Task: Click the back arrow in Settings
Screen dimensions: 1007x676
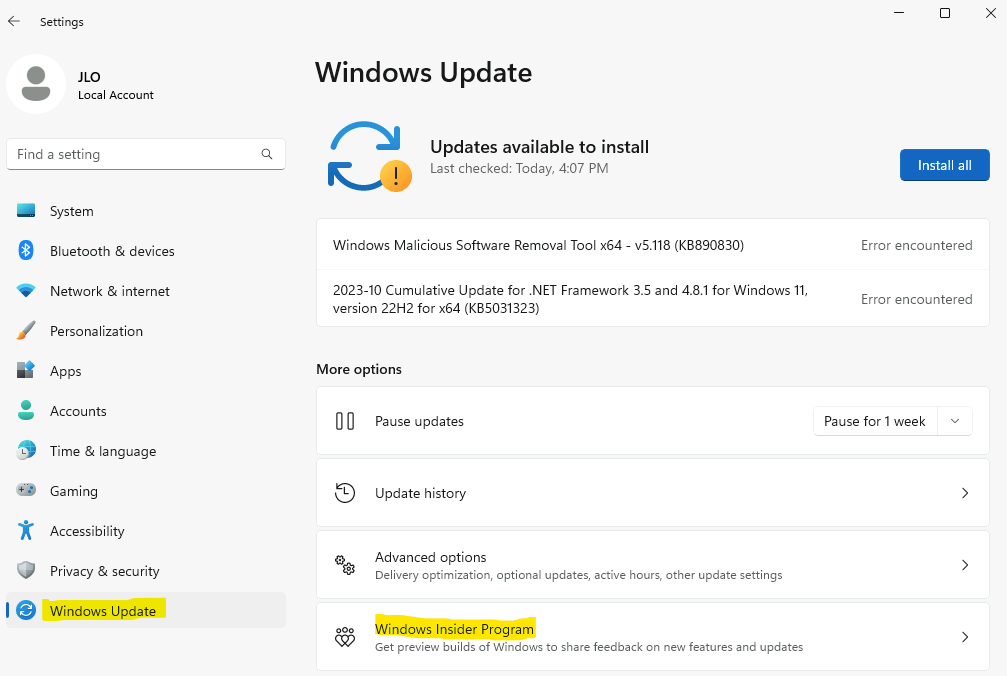Action: click(14, 21)
